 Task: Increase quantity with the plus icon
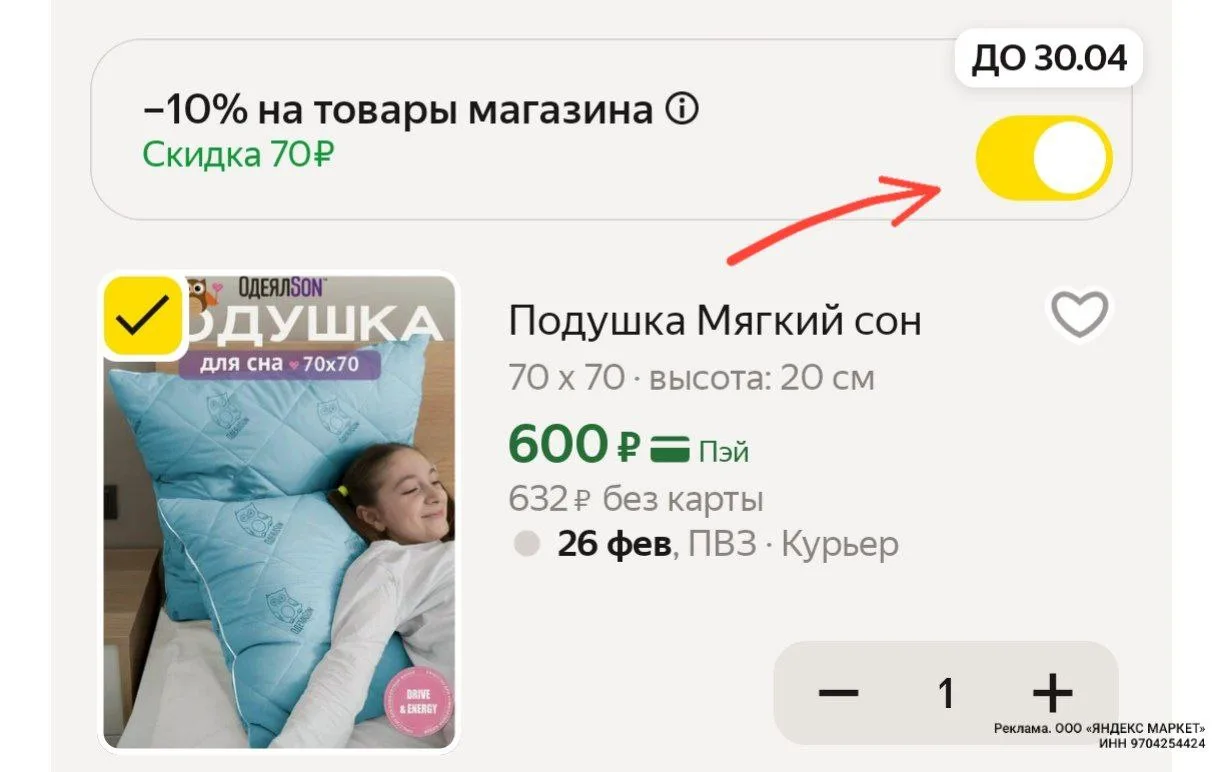click(1052, 692)
